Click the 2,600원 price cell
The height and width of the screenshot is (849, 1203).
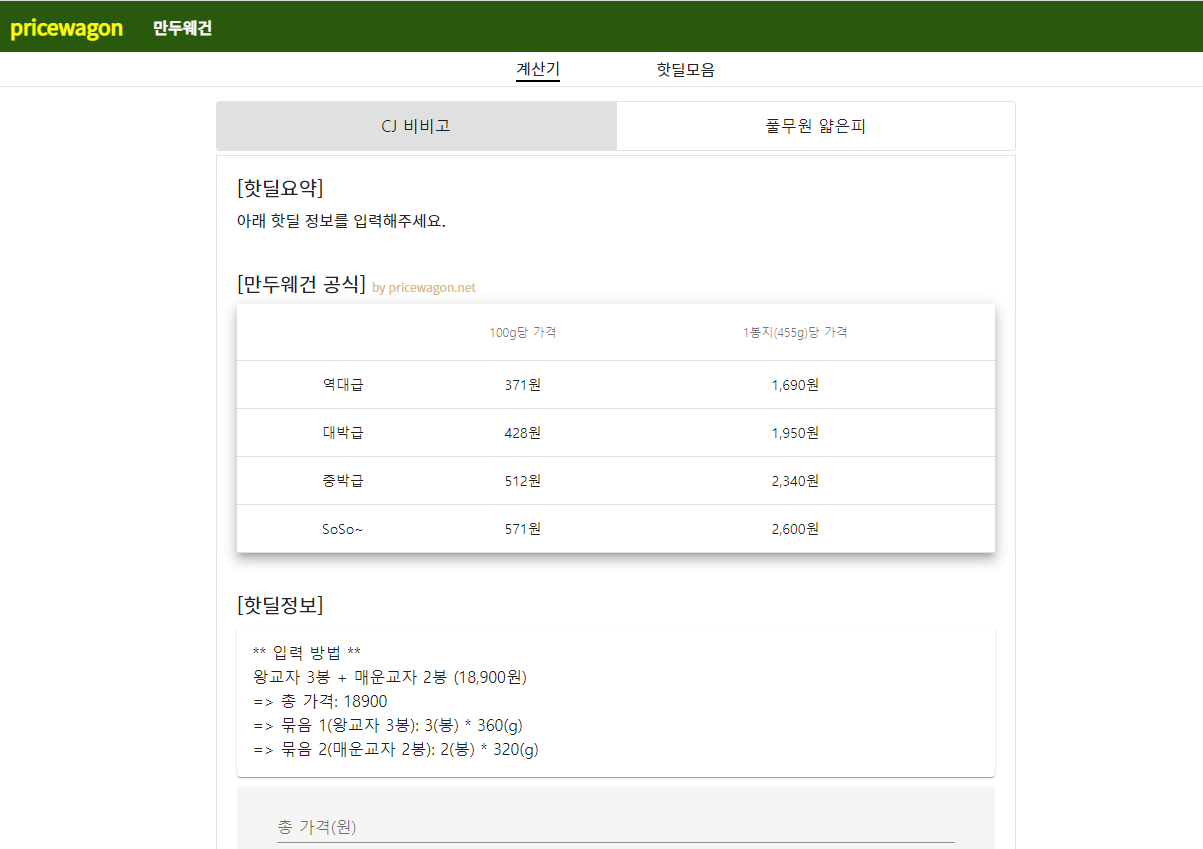(795, 529)
